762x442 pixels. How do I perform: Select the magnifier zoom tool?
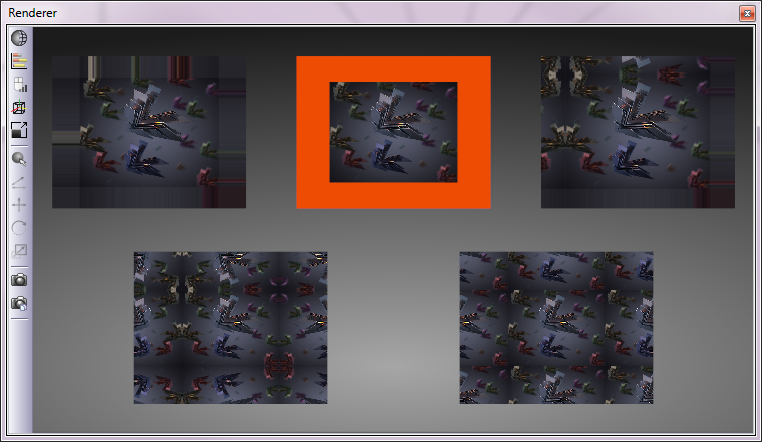pyautogui.click(x=19, y=159)
